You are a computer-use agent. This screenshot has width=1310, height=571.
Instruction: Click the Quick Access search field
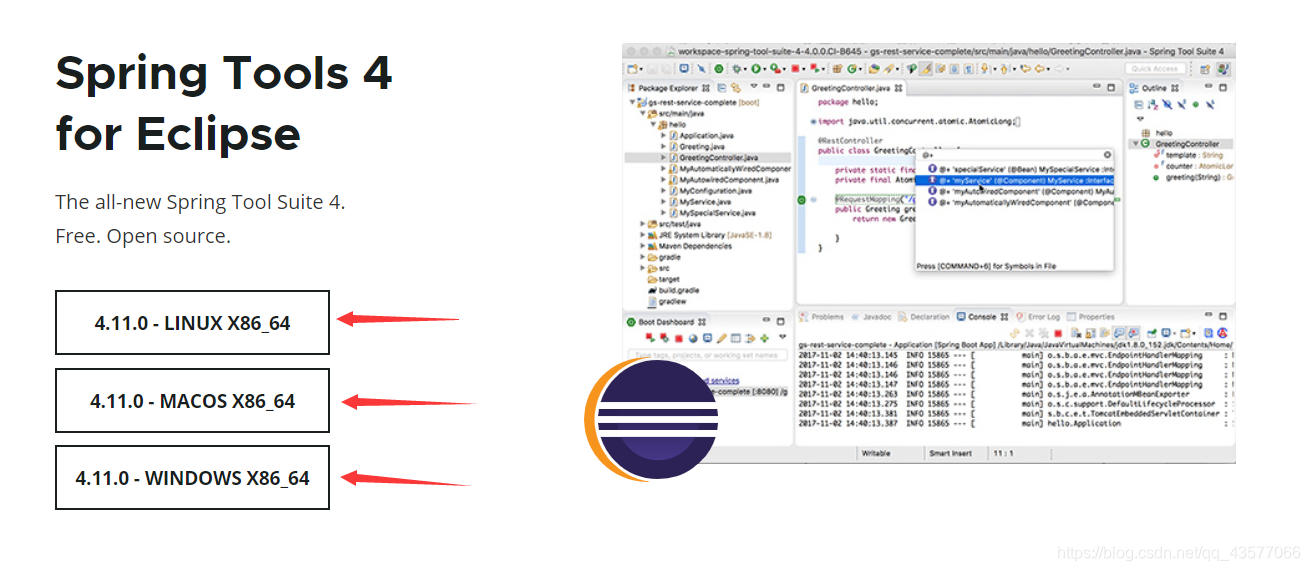1155,68
